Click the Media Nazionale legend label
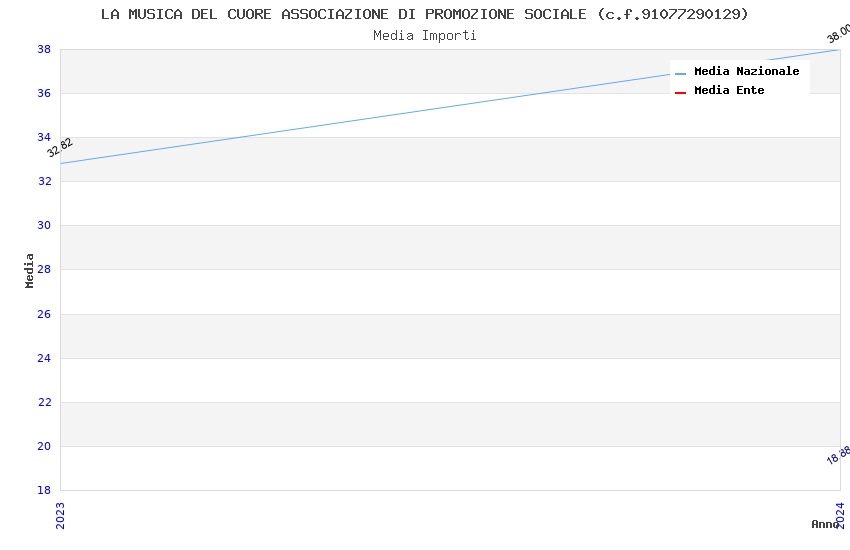This screenshot has height=550, width=850. [746, 72]
